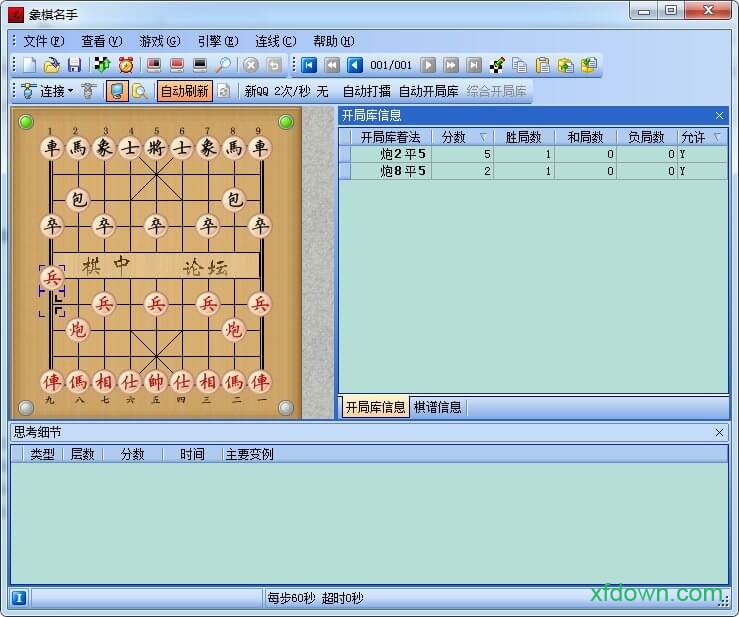The width and height of the screenshot is (739, 617).
Task: Open the 允许 column filter arrow
Action: coord(717,137)
